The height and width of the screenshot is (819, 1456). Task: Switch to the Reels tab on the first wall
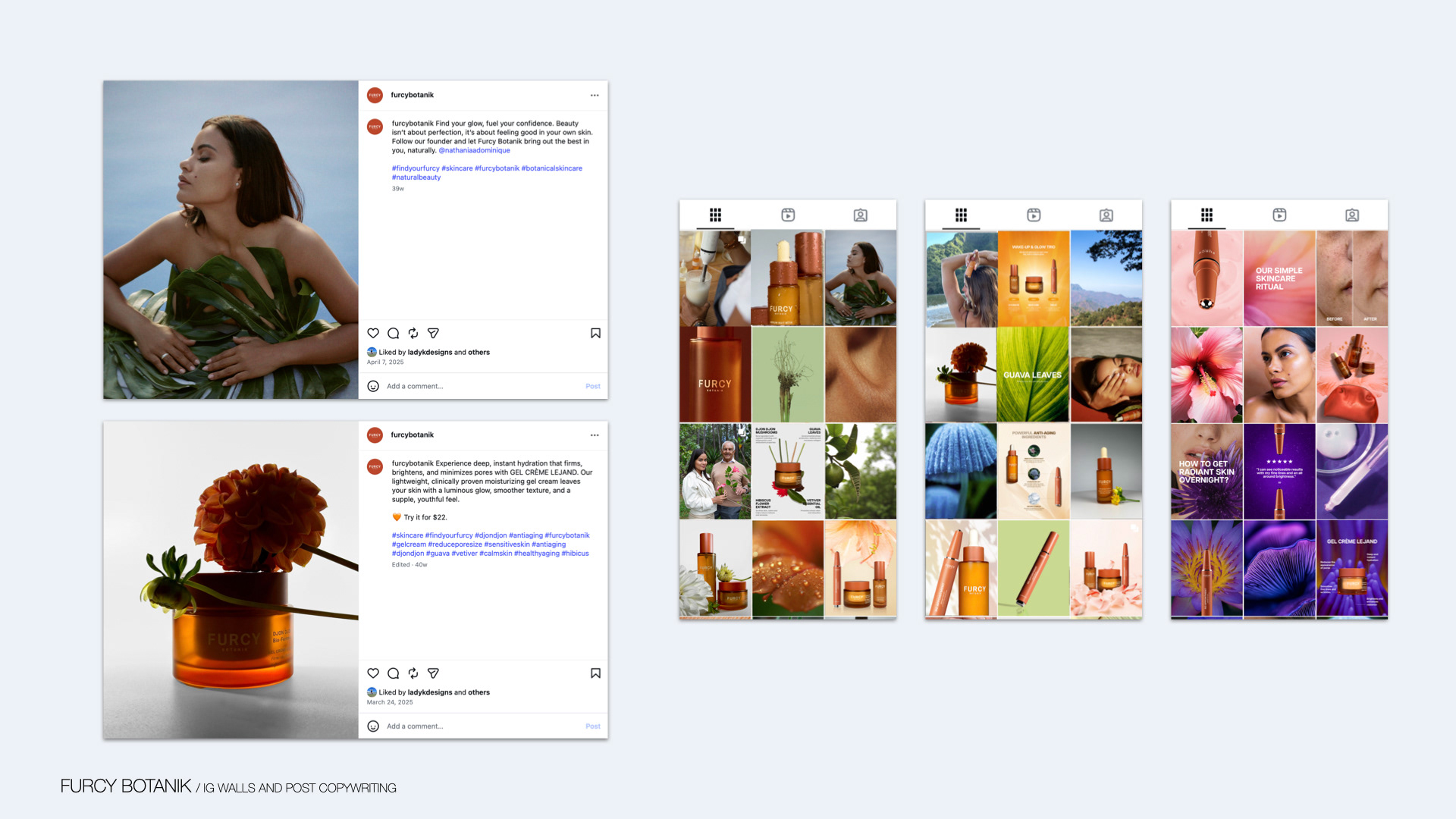pos(788,215)
